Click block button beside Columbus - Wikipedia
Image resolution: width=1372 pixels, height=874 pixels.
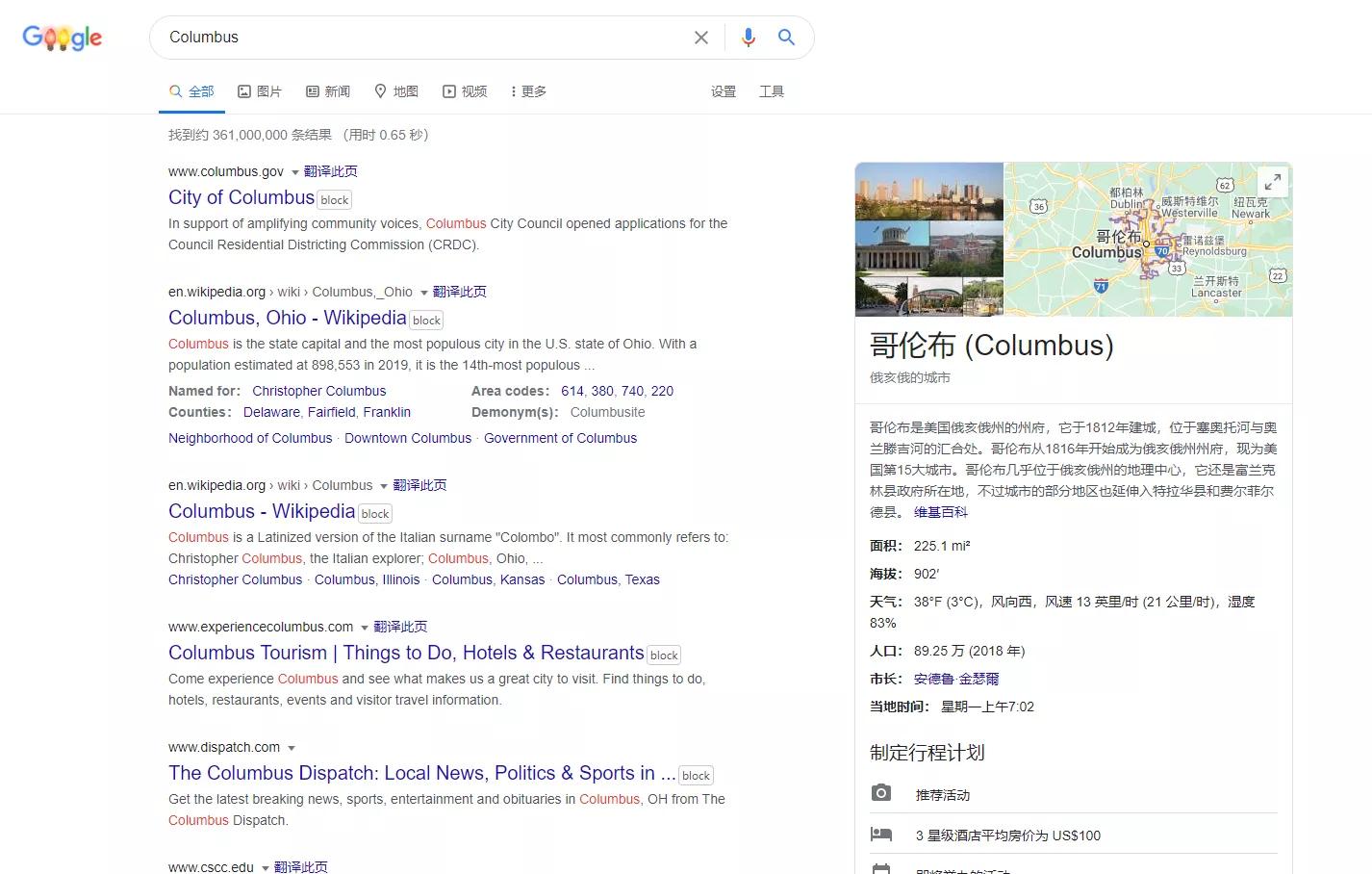click(x=375, y=514)
